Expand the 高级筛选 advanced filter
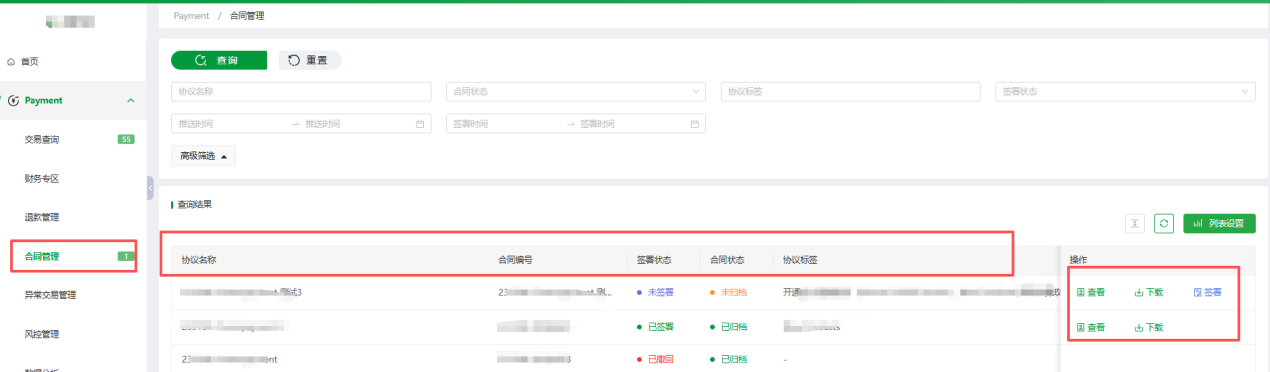Image resolution: width=1270 pixels, height=372 pixels. pyautogui.click(x=204, y=156)
